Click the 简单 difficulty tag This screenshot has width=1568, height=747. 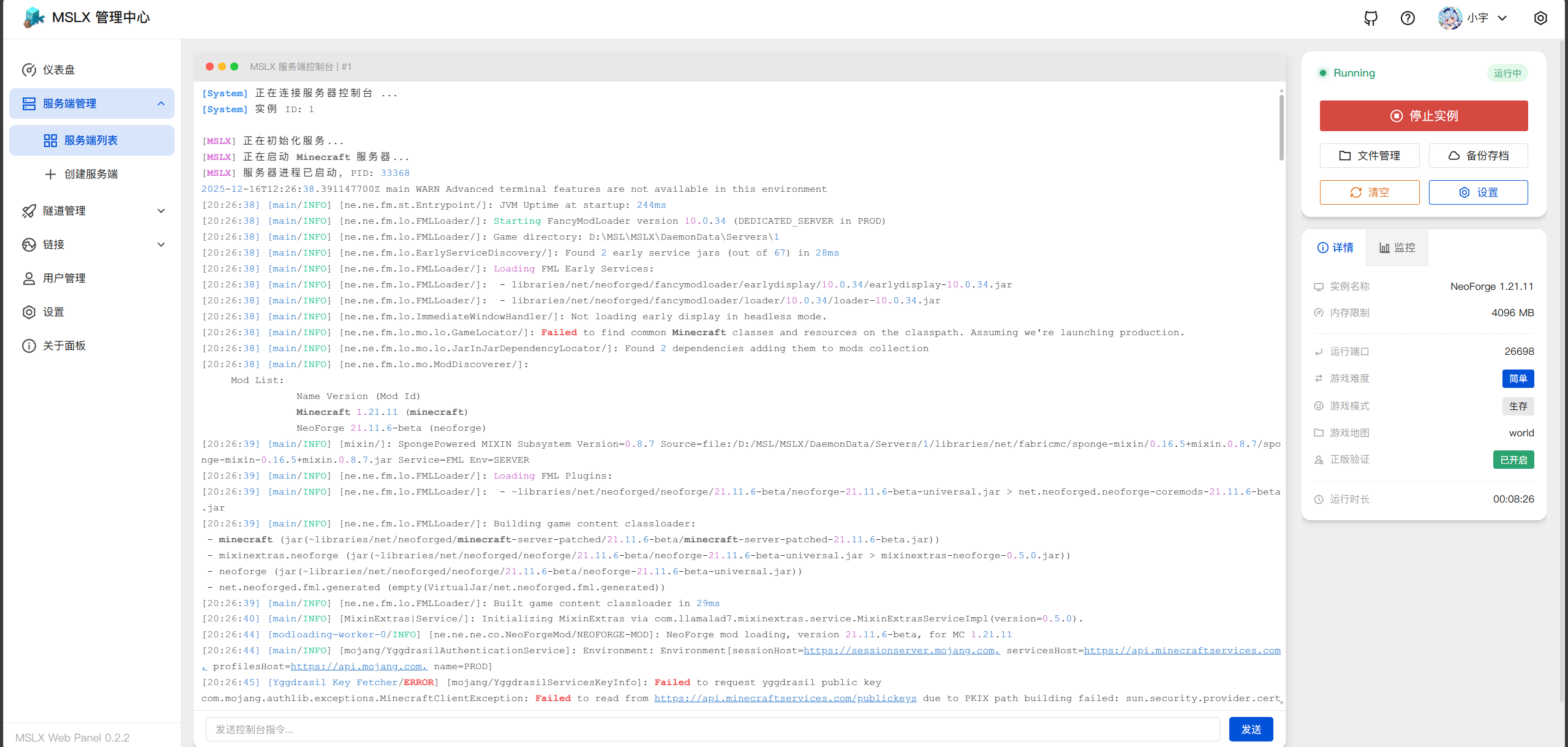click(1518, 379)
